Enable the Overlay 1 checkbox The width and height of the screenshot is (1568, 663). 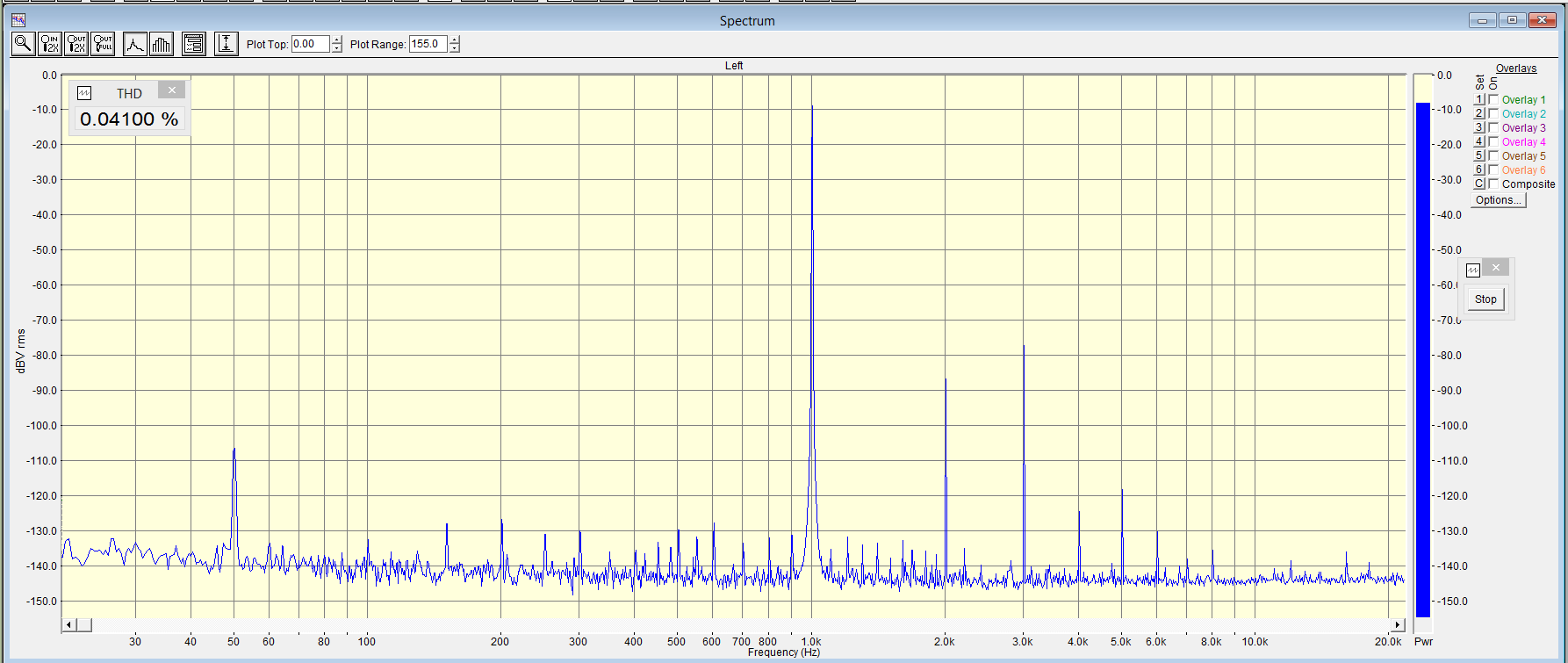pyautogui.click(x=1493, y=99)
